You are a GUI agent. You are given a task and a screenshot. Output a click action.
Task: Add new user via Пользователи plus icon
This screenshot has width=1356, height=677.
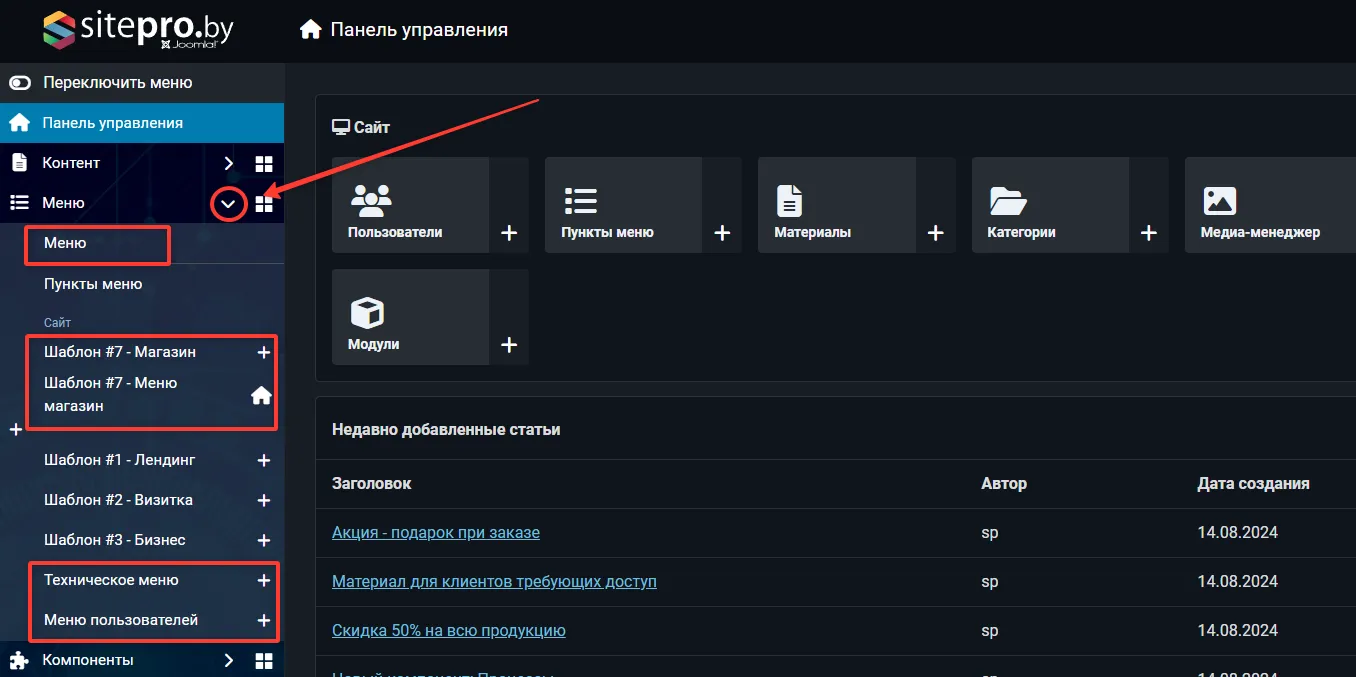point(509,233)
